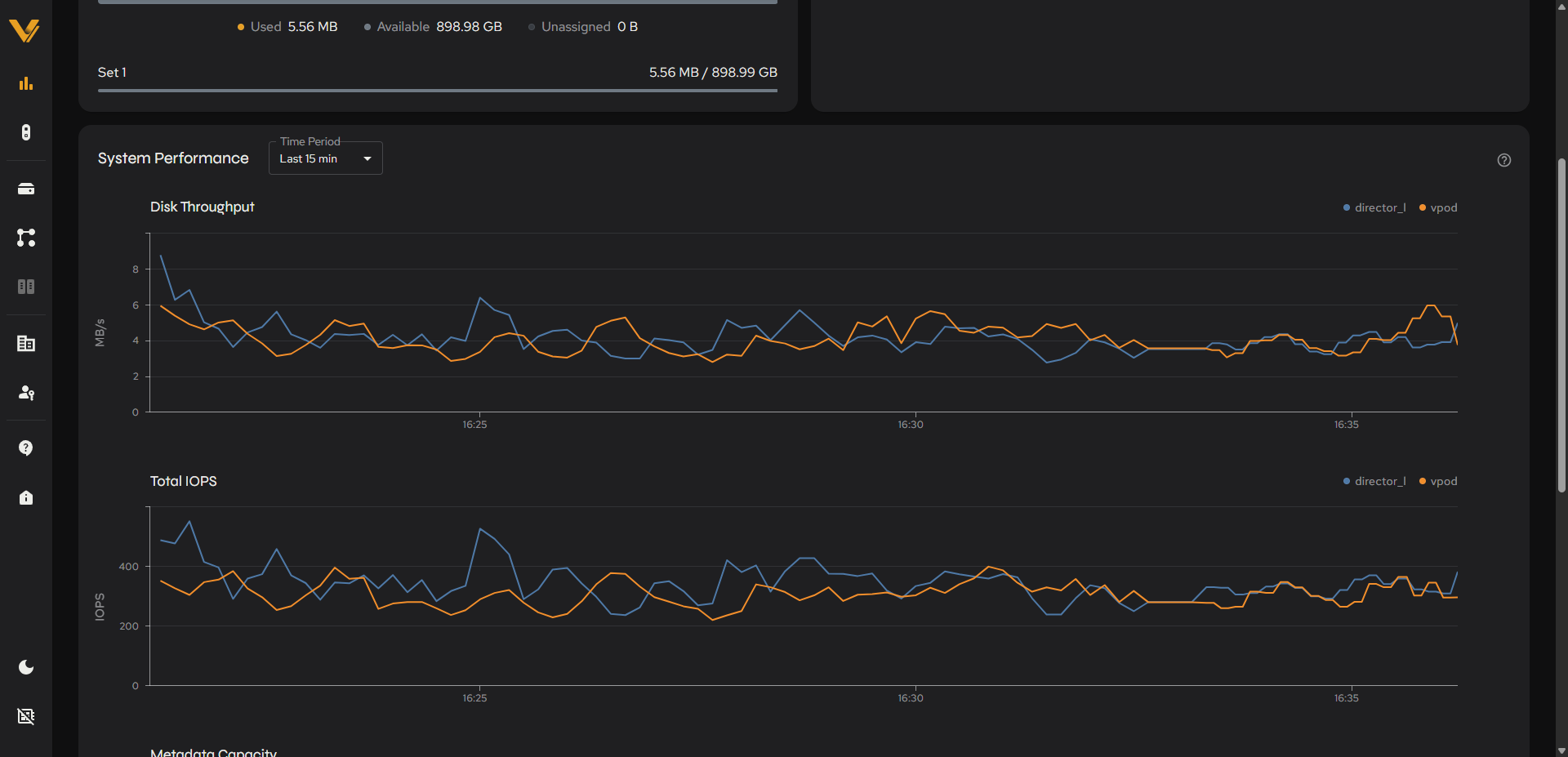
Task: Open the user permissions sidebar icon
Action: [x=26, y=393]
